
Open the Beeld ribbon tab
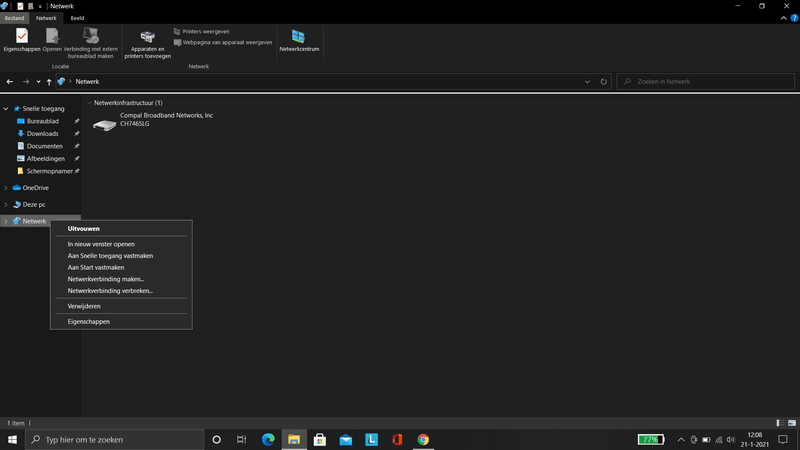(x=77, y=18)
